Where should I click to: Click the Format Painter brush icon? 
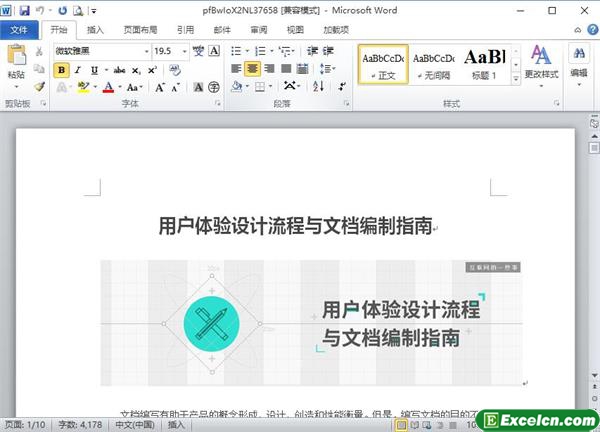(x=39, y=87)
